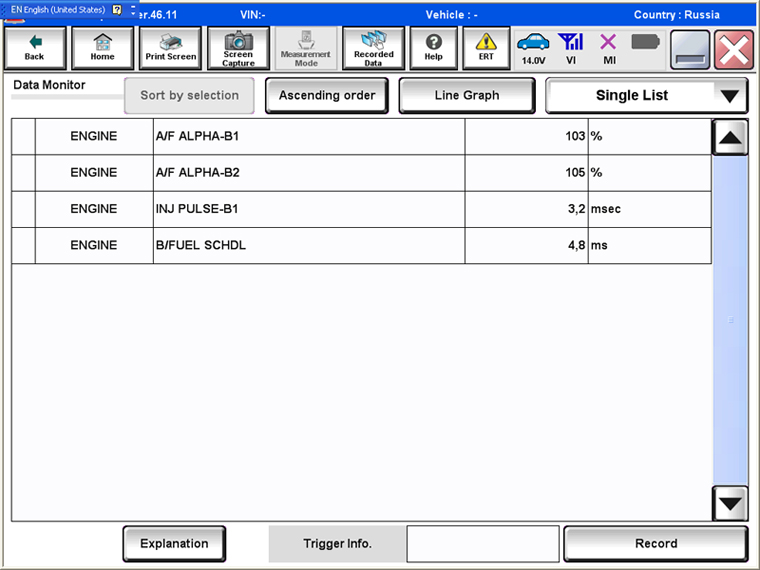Click EN English language bar indicator

click(x=58, y=9)
